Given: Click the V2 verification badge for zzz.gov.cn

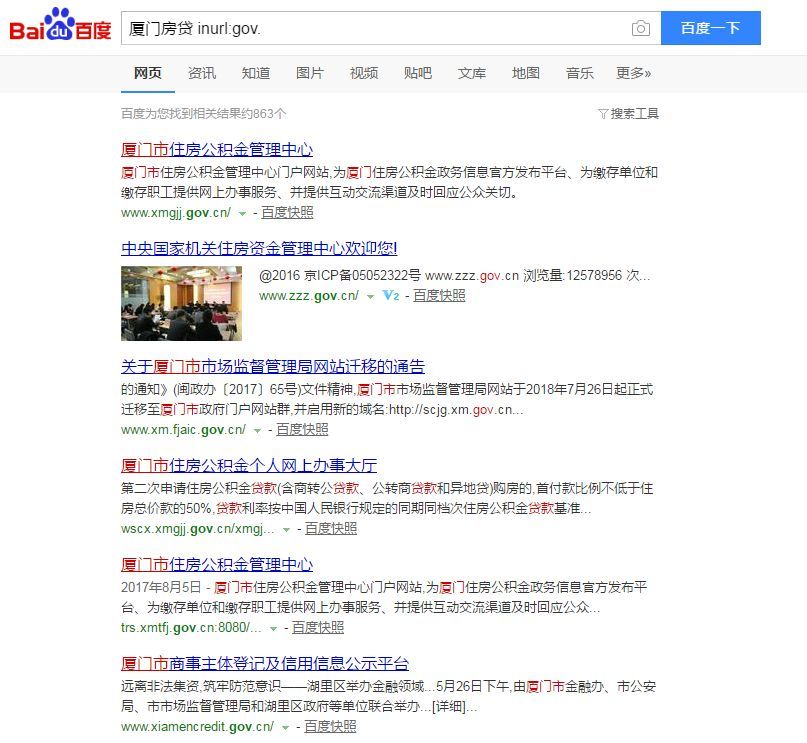Looking at the screenshot, I should (391, 295).
